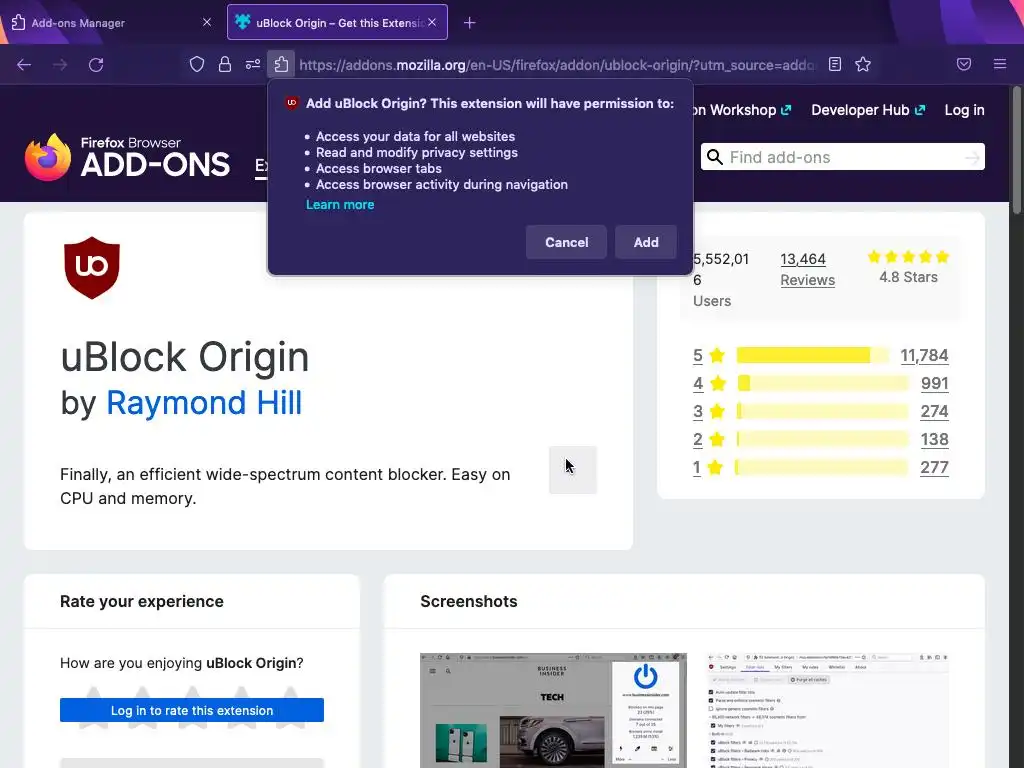
Task: Switch to the Add-ons Manager tab
Action: pyautogui.click(x=110, y=23)
